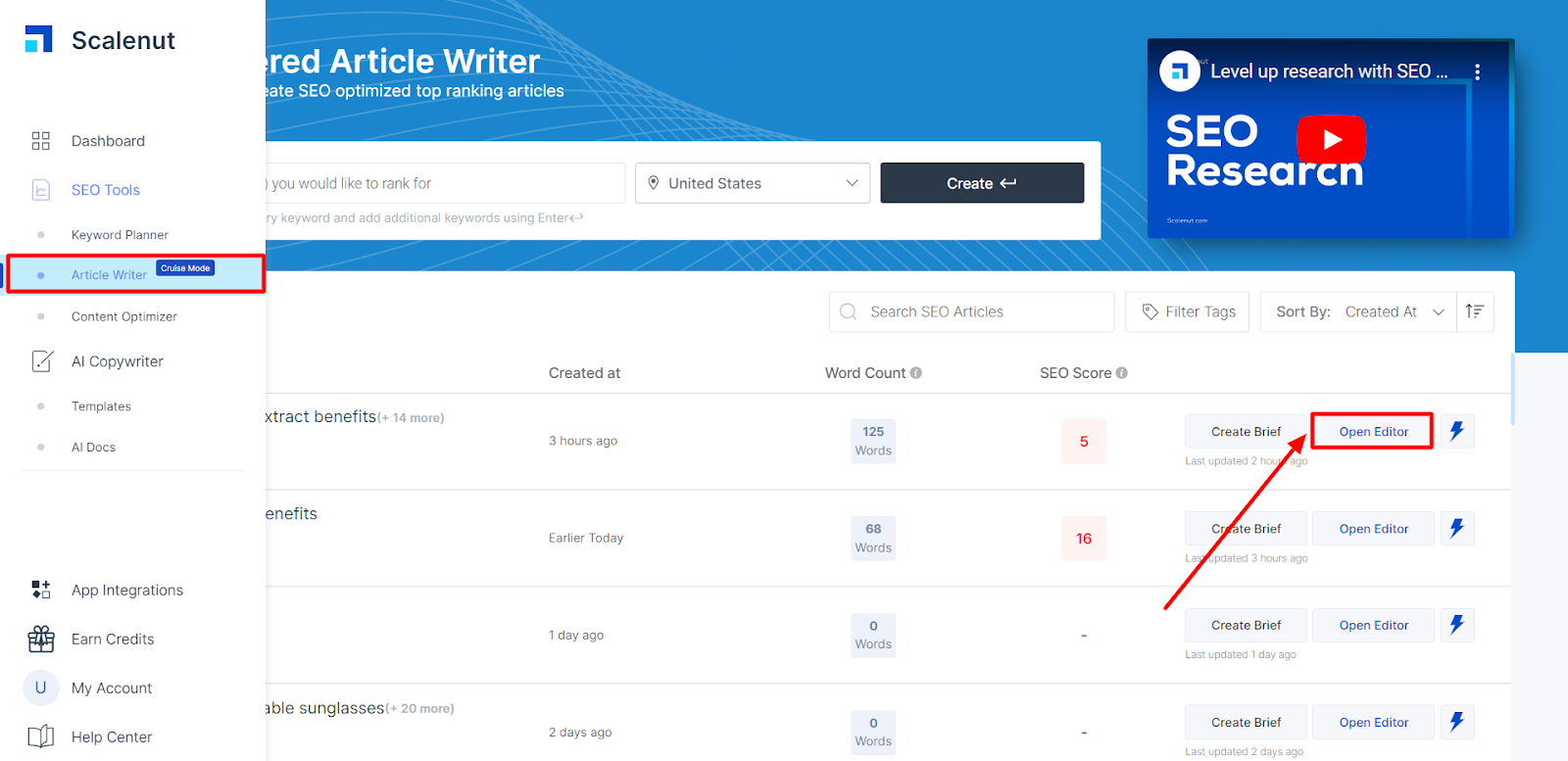
Task: Click the lightning icon for 2 days ago row
Action: (1457, 722)
